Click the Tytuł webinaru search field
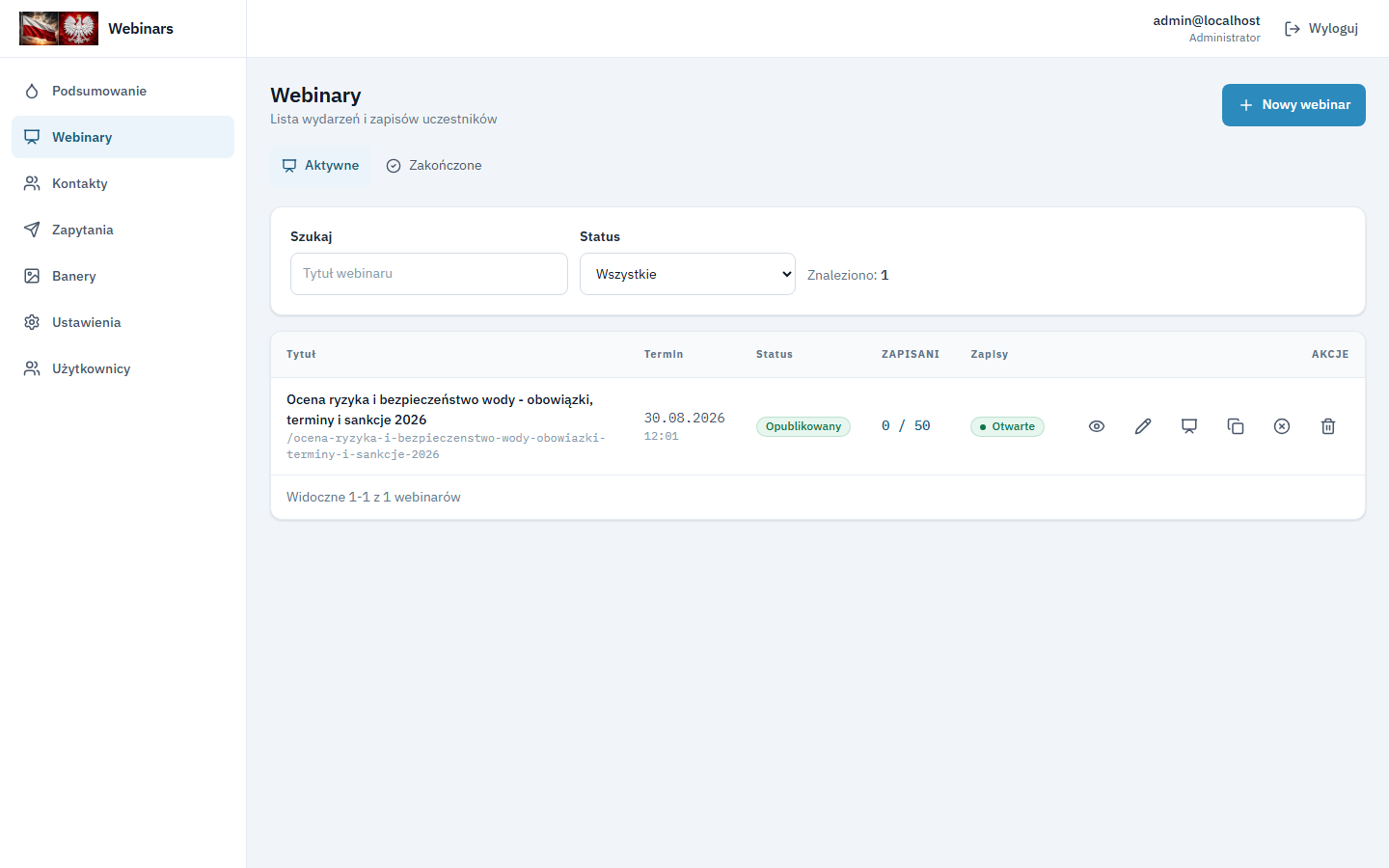 [429, 274]
